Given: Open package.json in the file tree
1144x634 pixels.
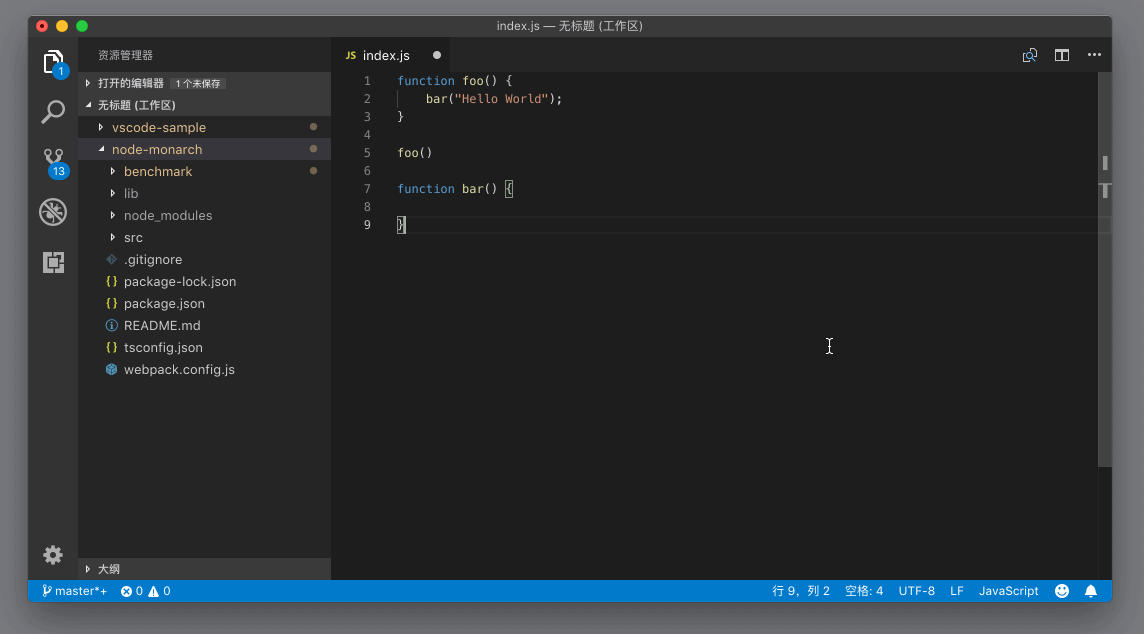Looking at the screenshot, I should [x=164, y=303].
